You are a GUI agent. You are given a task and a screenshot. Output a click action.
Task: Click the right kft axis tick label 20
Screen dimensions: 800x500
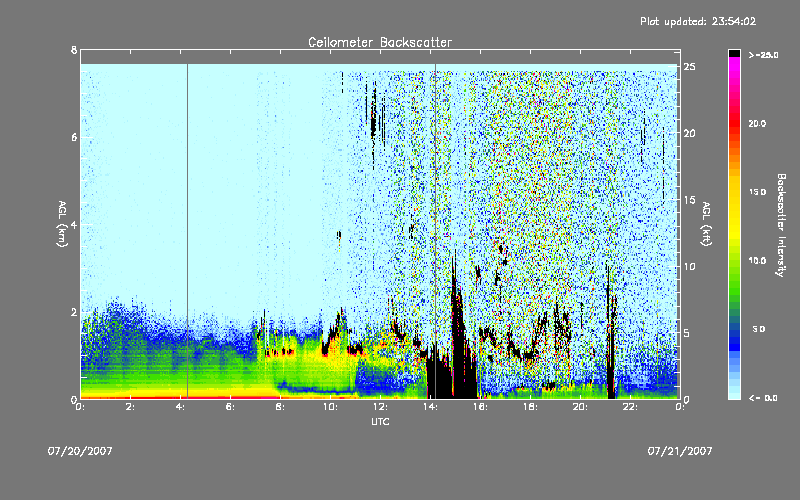coord(689,133)
